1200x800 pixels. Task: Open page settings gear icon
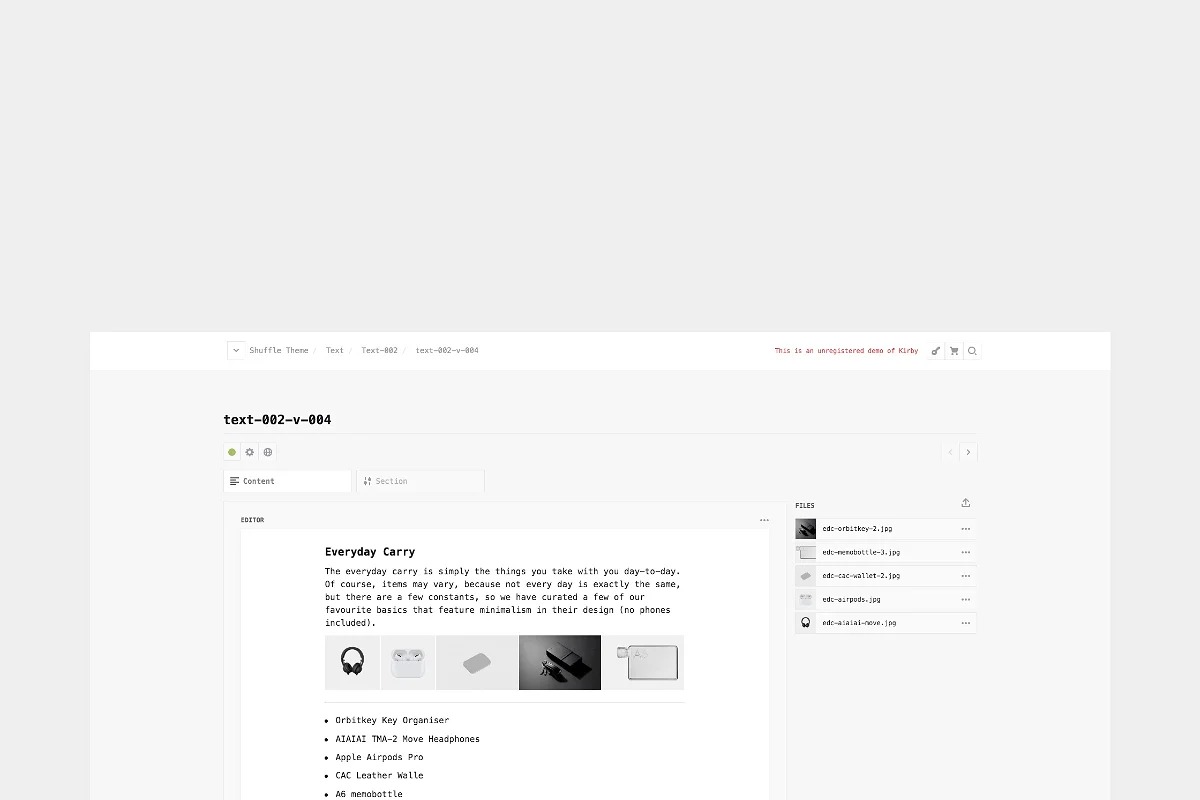[250, 452]
